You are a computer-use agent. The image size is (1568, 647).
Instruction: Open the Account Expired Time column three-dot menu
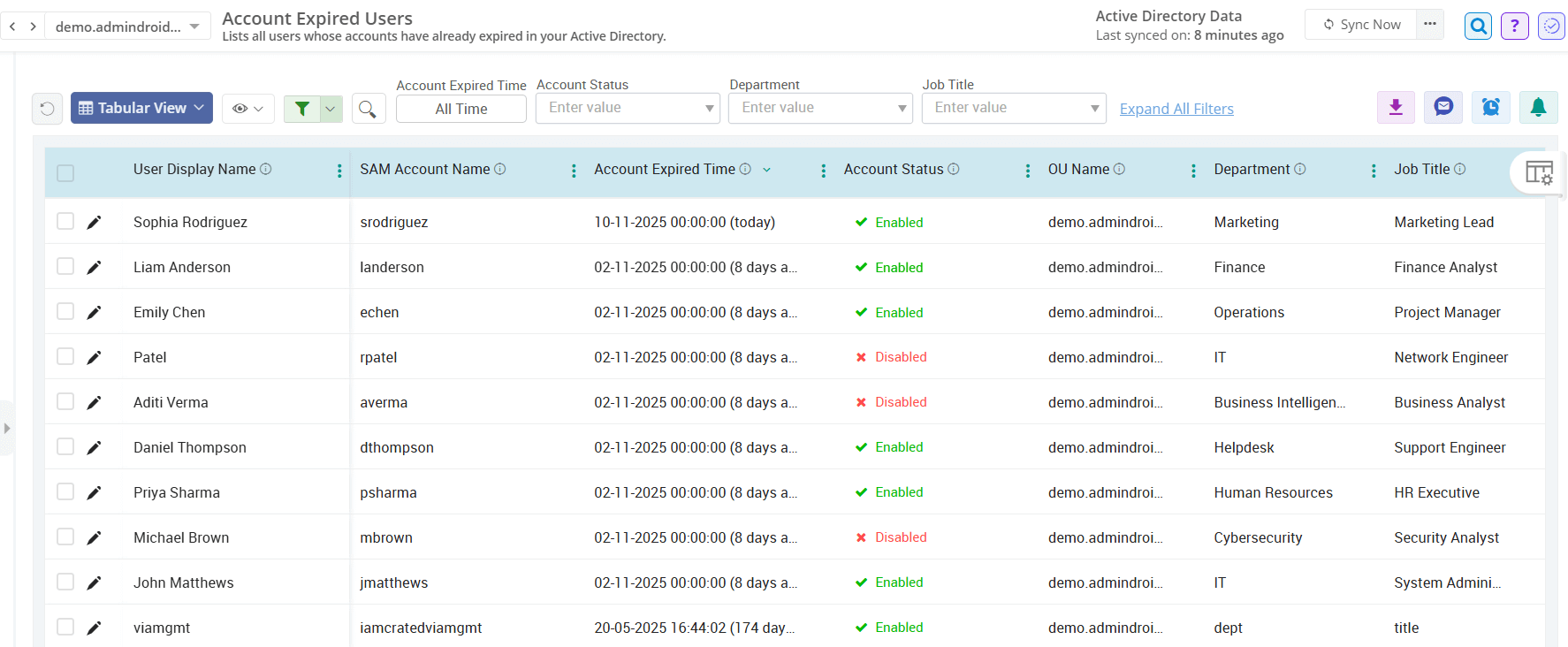click(x=824, y=171)
